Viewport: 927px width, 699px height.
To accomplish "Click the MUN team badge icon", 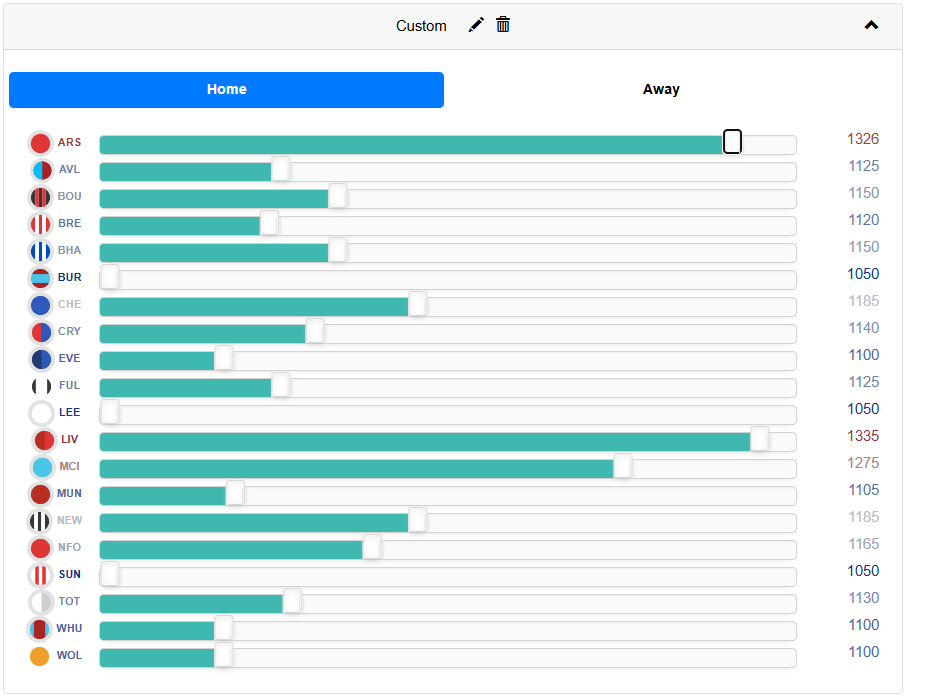I will coord(40,494).
